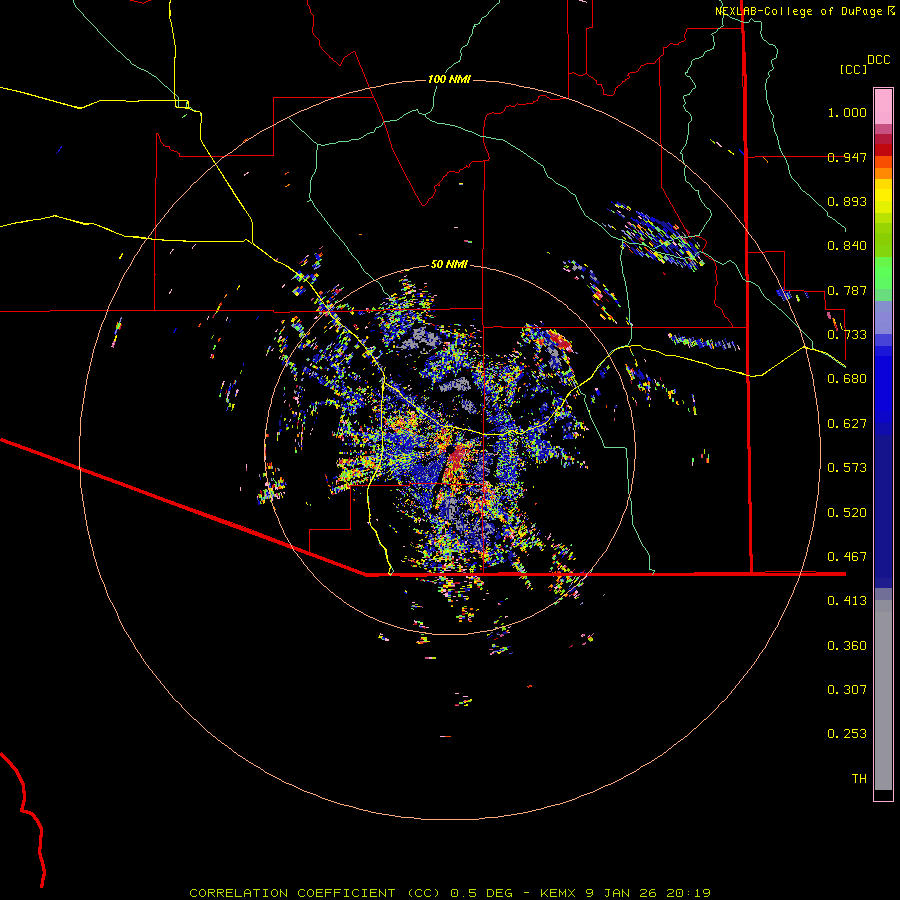The image size is (900, 900).
Task: Click the [CC] label above the color bar
Action: (x=854, y=69)
